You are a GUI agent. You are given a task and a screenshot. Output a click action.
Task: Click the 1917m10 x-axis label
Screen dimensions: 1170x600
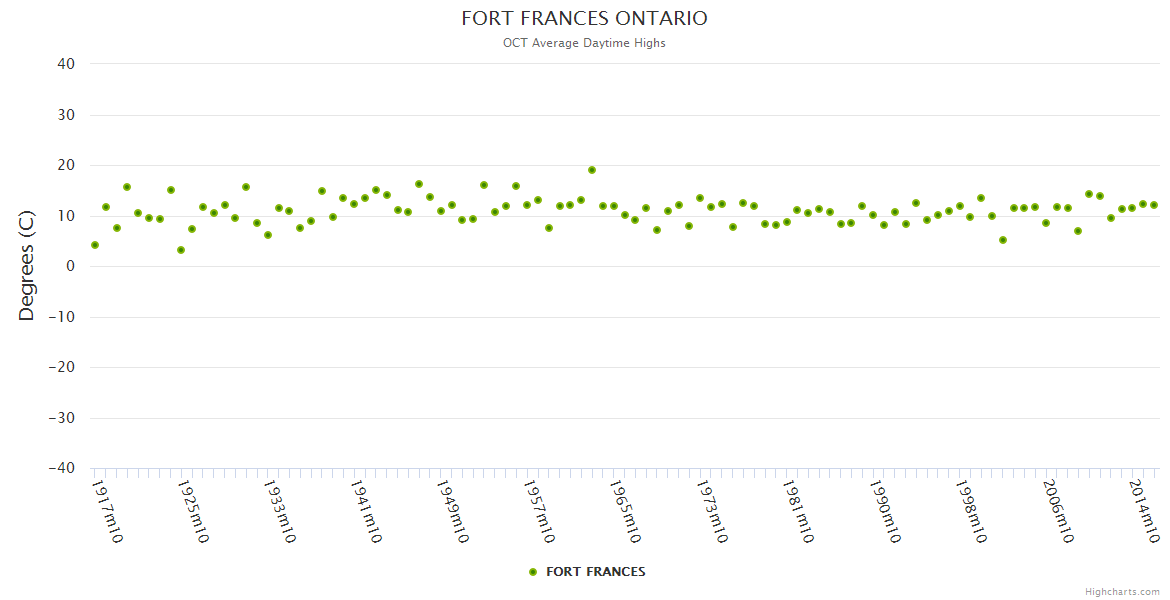click(107, 511)
